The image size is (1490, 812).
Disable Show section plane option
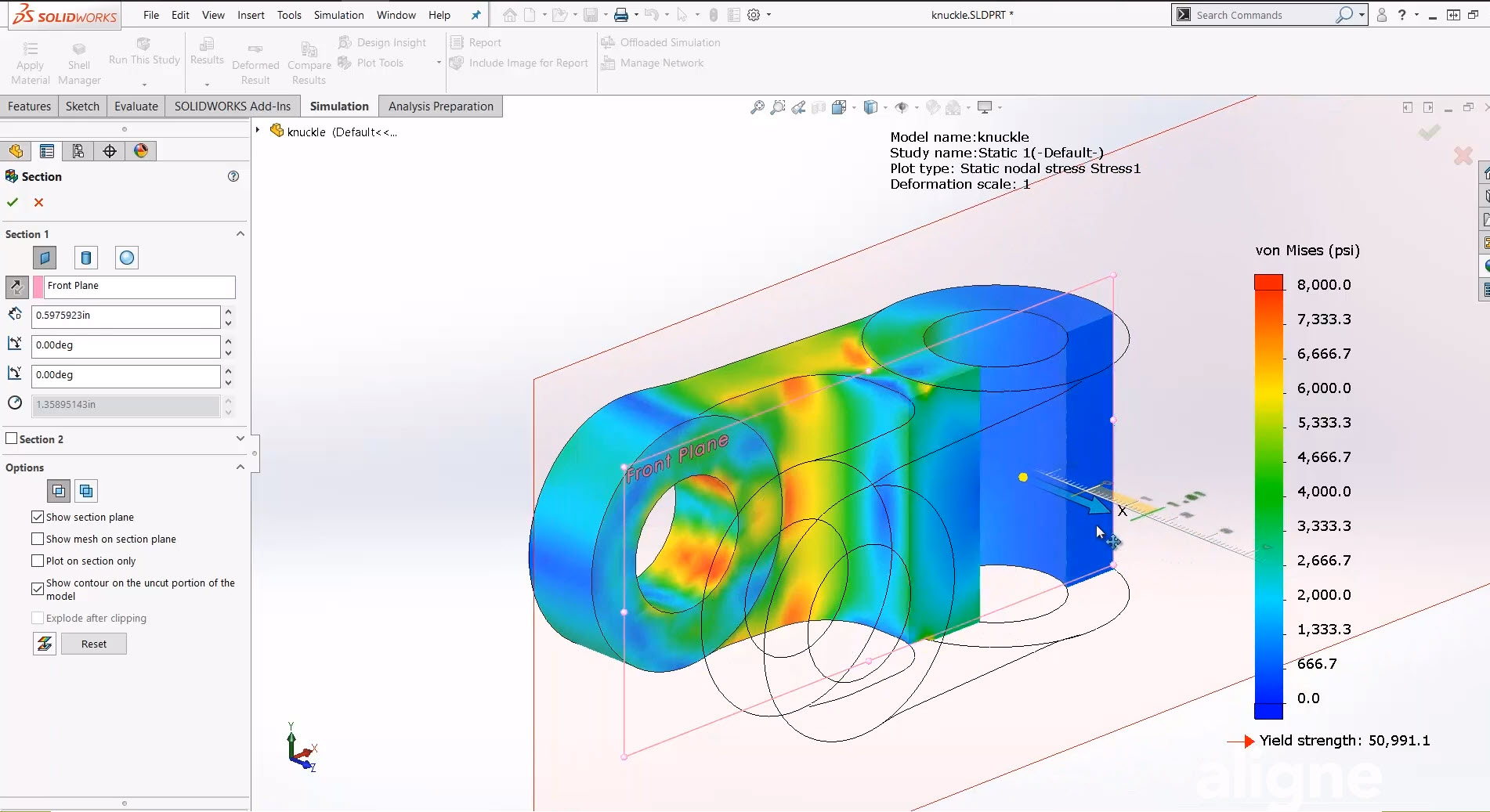(37, 517)
